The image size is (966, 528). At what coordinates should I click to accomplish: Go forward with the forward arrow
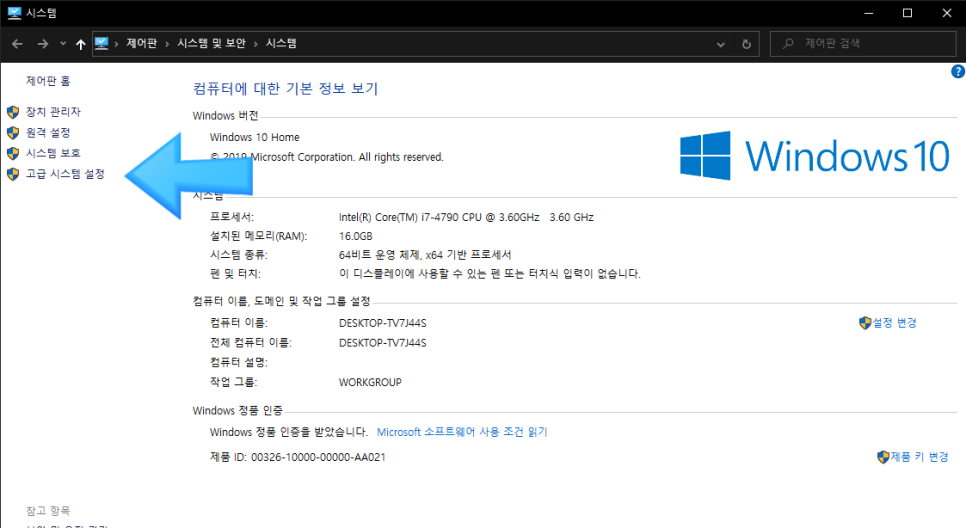(43, 44)
